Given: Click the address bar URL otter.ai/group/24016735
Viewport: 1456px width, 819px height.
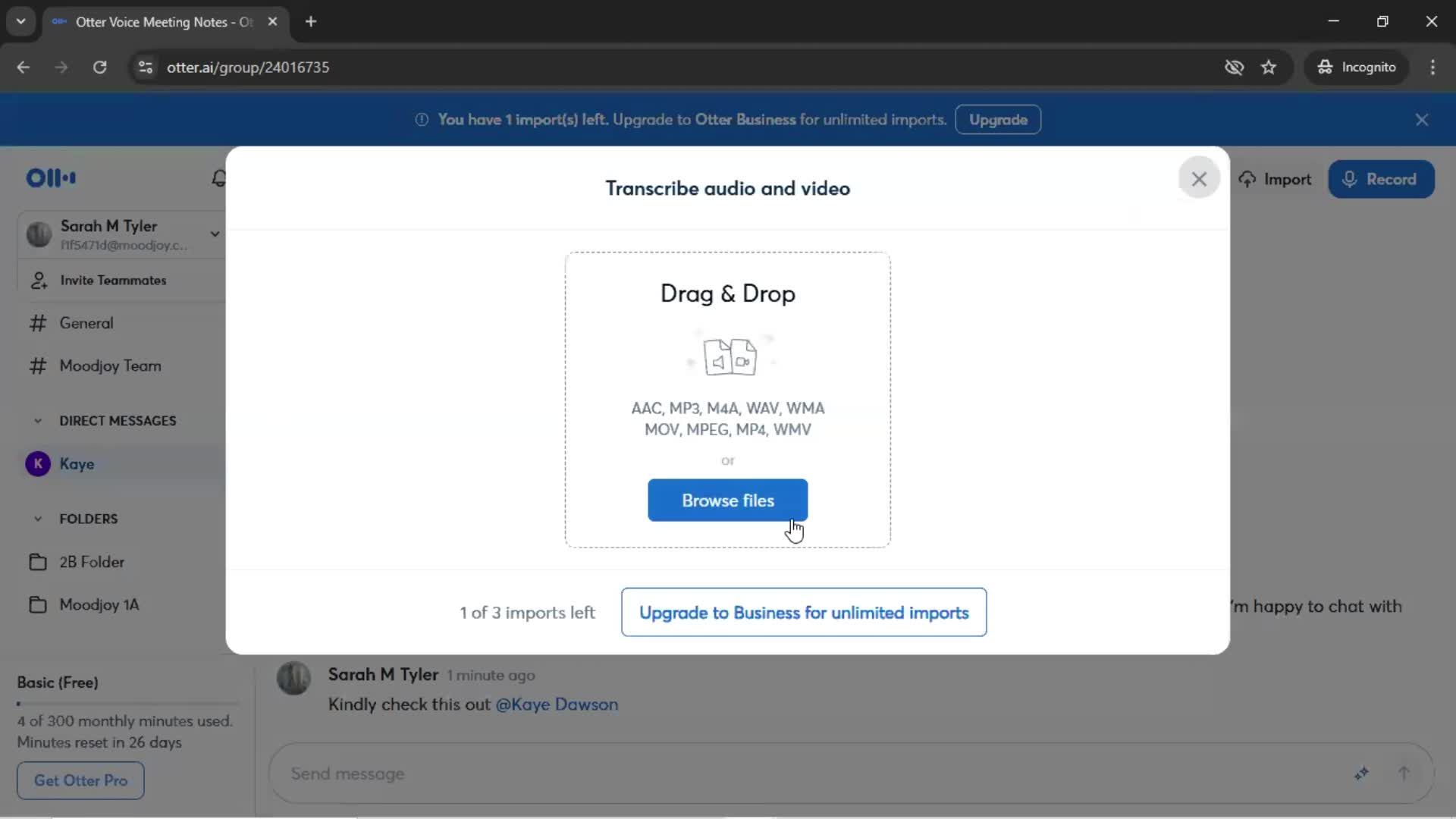Looking at the screenshot, I should click(x=248, y=67).
